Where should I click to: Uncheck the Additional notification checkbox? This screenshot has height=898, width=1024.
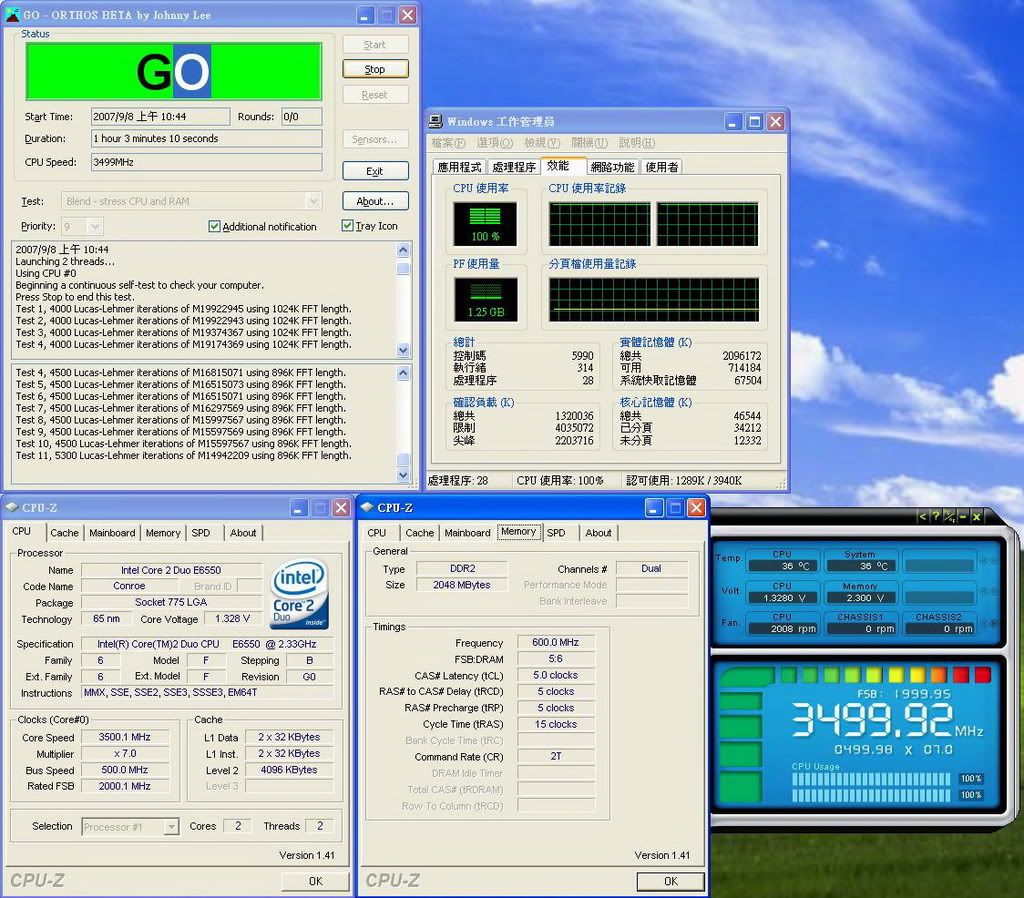[x=214, y=227]
